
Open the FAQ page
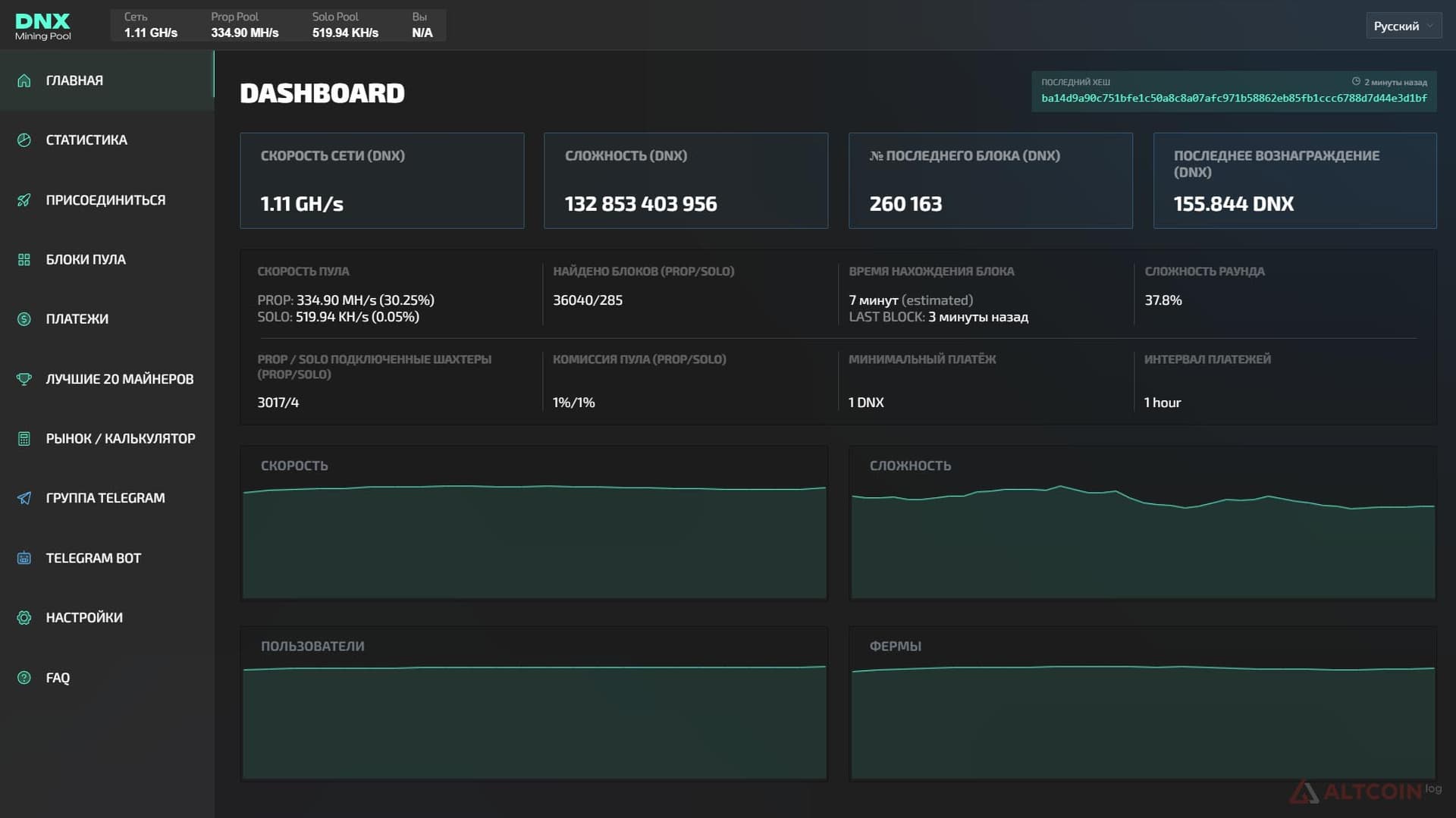(107, 678)
